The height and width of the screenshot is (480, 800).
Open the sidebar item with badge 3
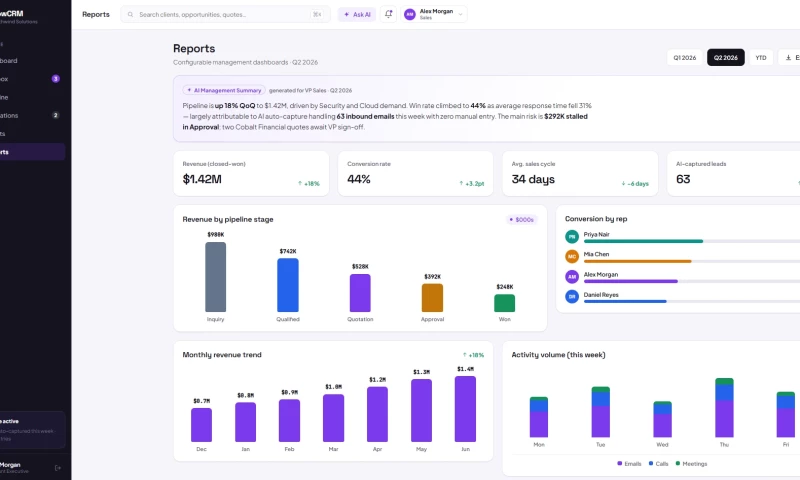point(32,79)
